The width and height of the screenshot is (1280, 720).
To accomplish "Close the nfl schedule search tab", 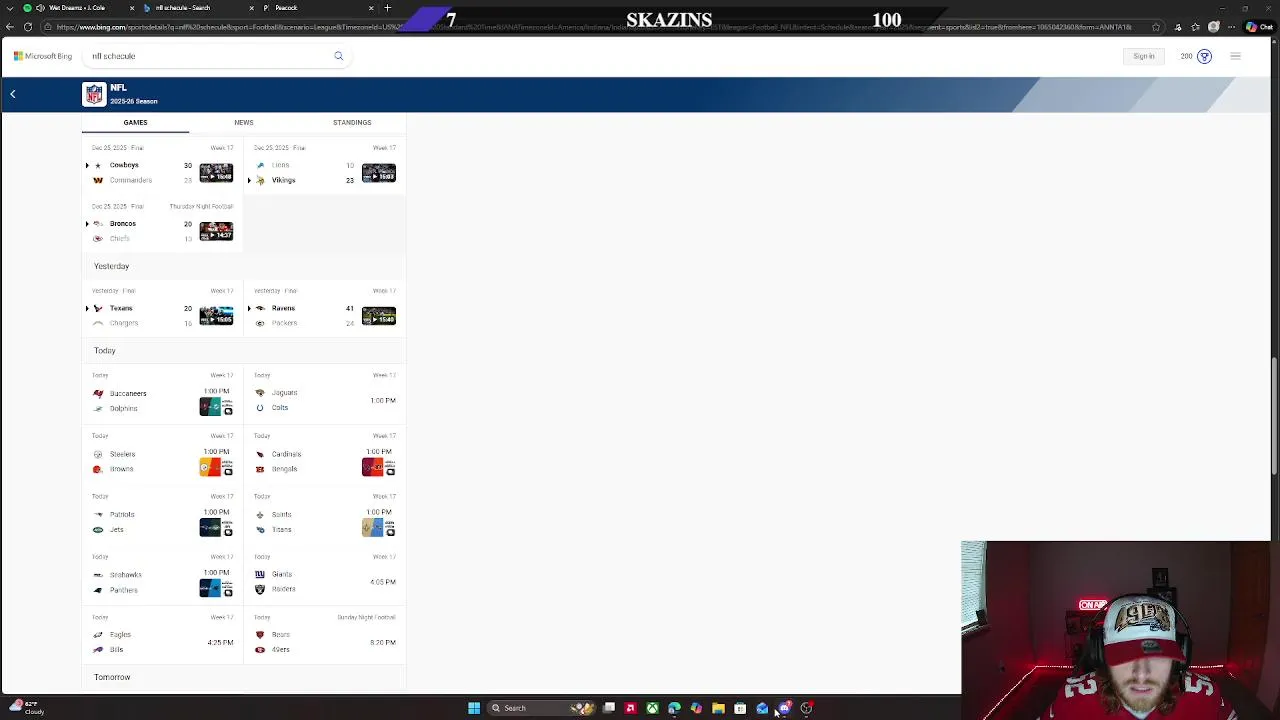I will pos(251,8).
